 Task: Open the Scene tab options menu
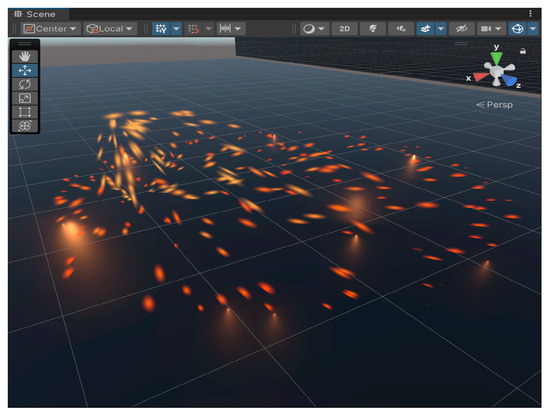(530, 14)
